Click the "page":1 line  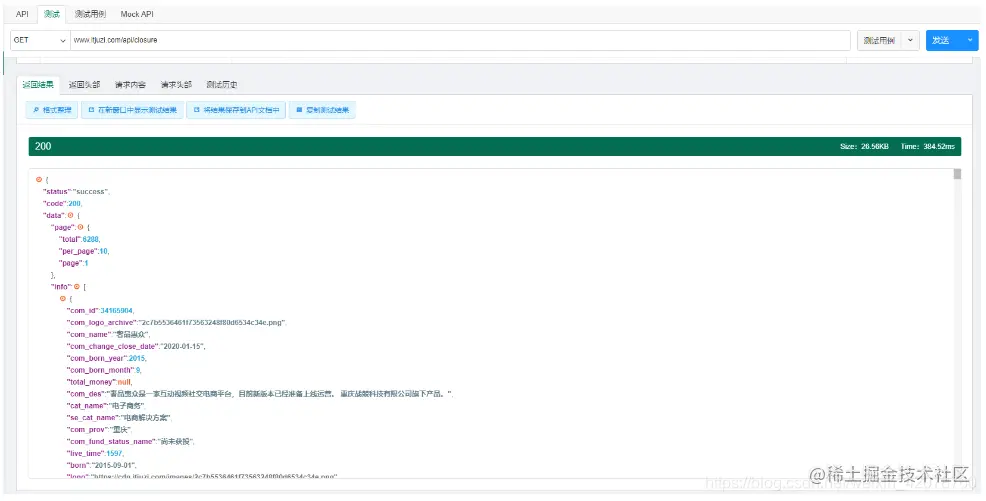(x=73, y=263)
